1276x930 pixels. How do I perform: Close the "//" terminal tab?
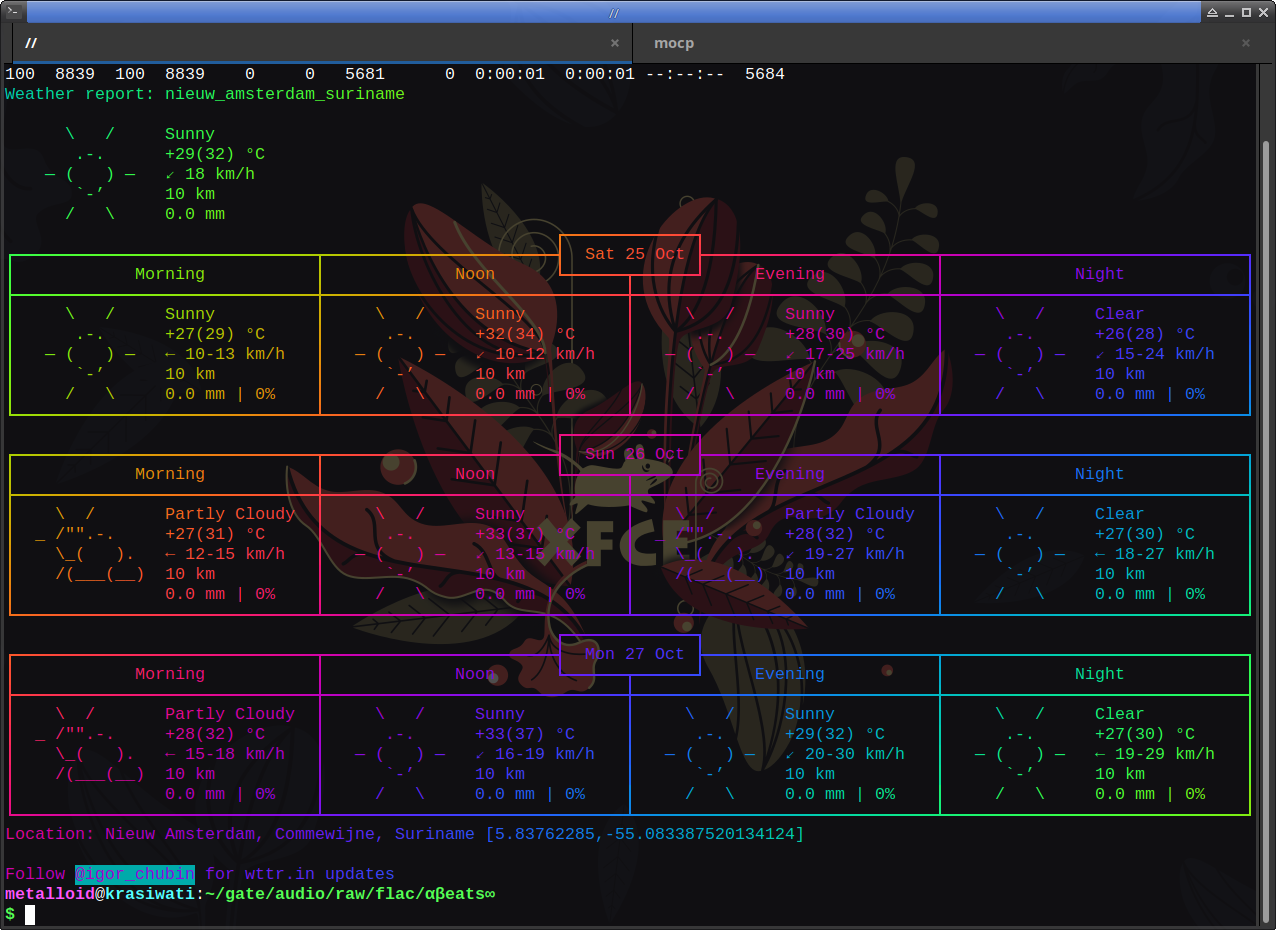[x=615, y=43]
